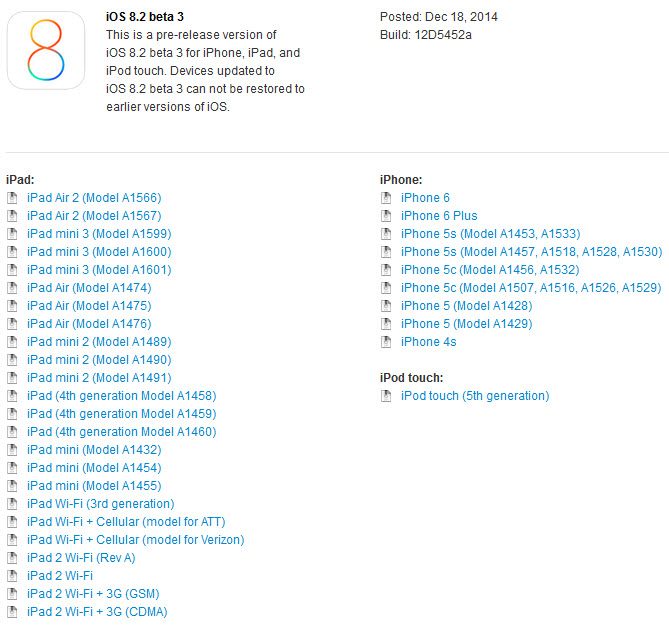Download iPad Air 2 (Model A1567) build
The width and height of the screenshot is (669, 625).
click(x=94, y=216)
